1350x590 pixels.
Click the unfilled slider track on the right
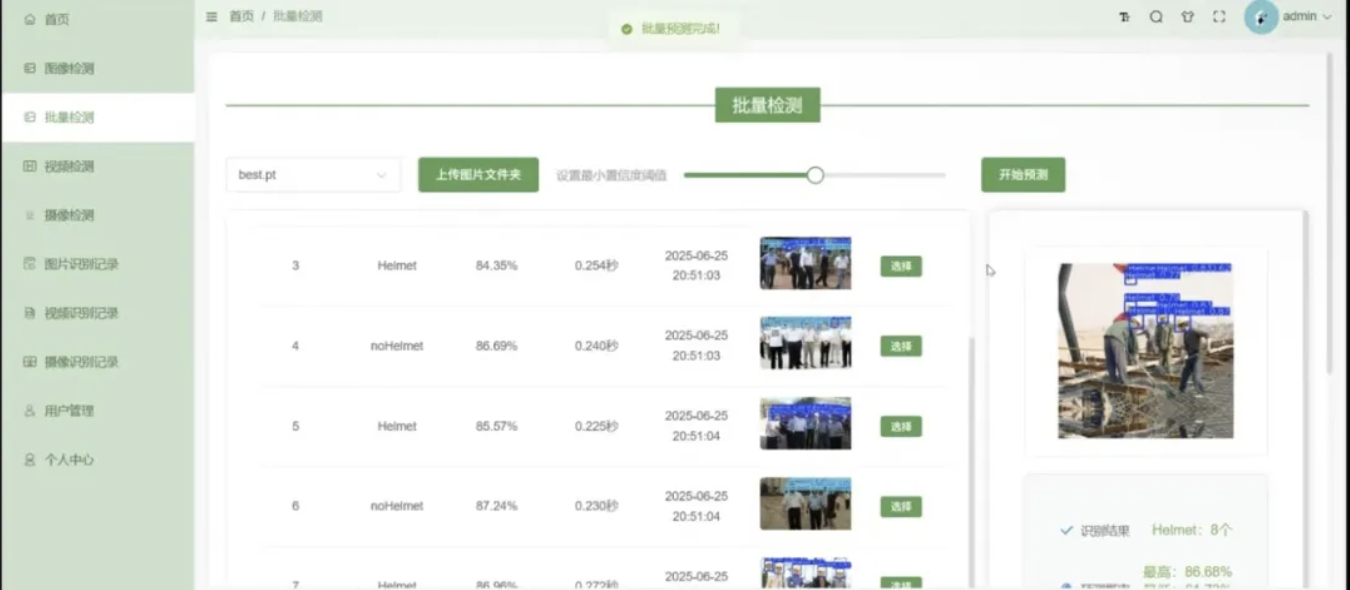pos(885,175)
